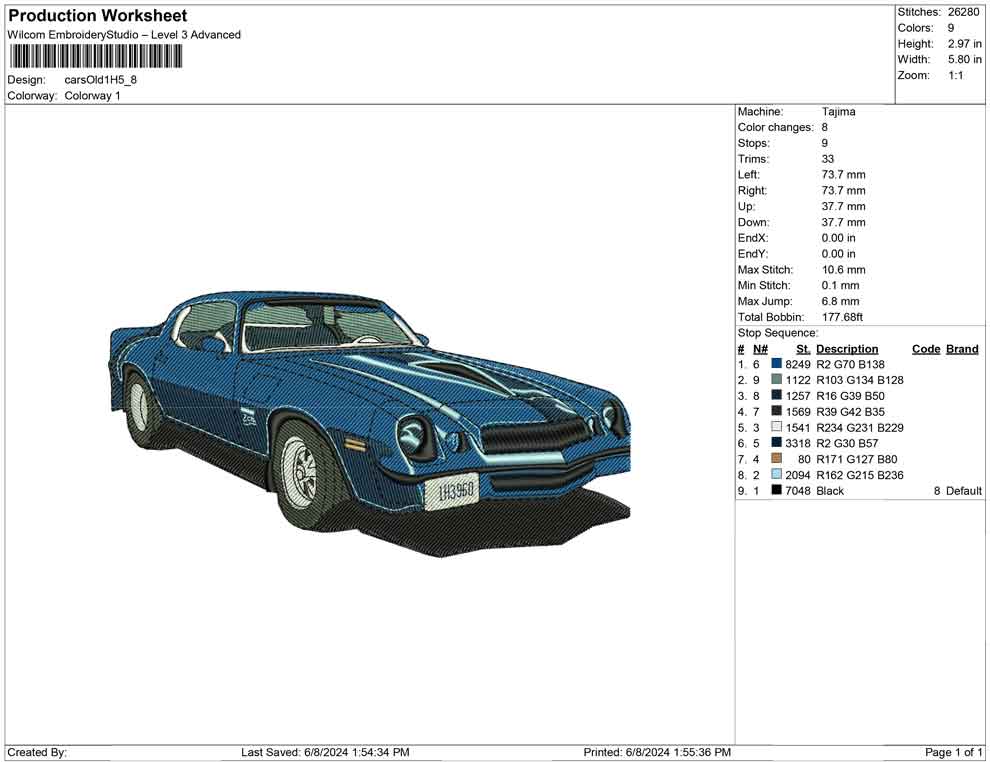Click the barcode under the title
This screenshot has height=762, width=990.
(95, 57)
